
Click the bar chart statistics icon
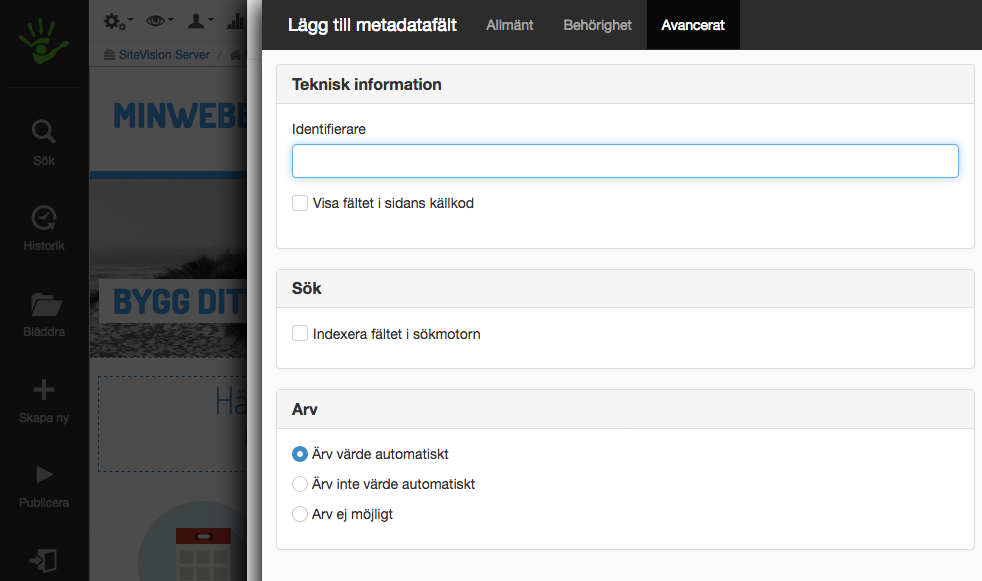tap(236, 22)
